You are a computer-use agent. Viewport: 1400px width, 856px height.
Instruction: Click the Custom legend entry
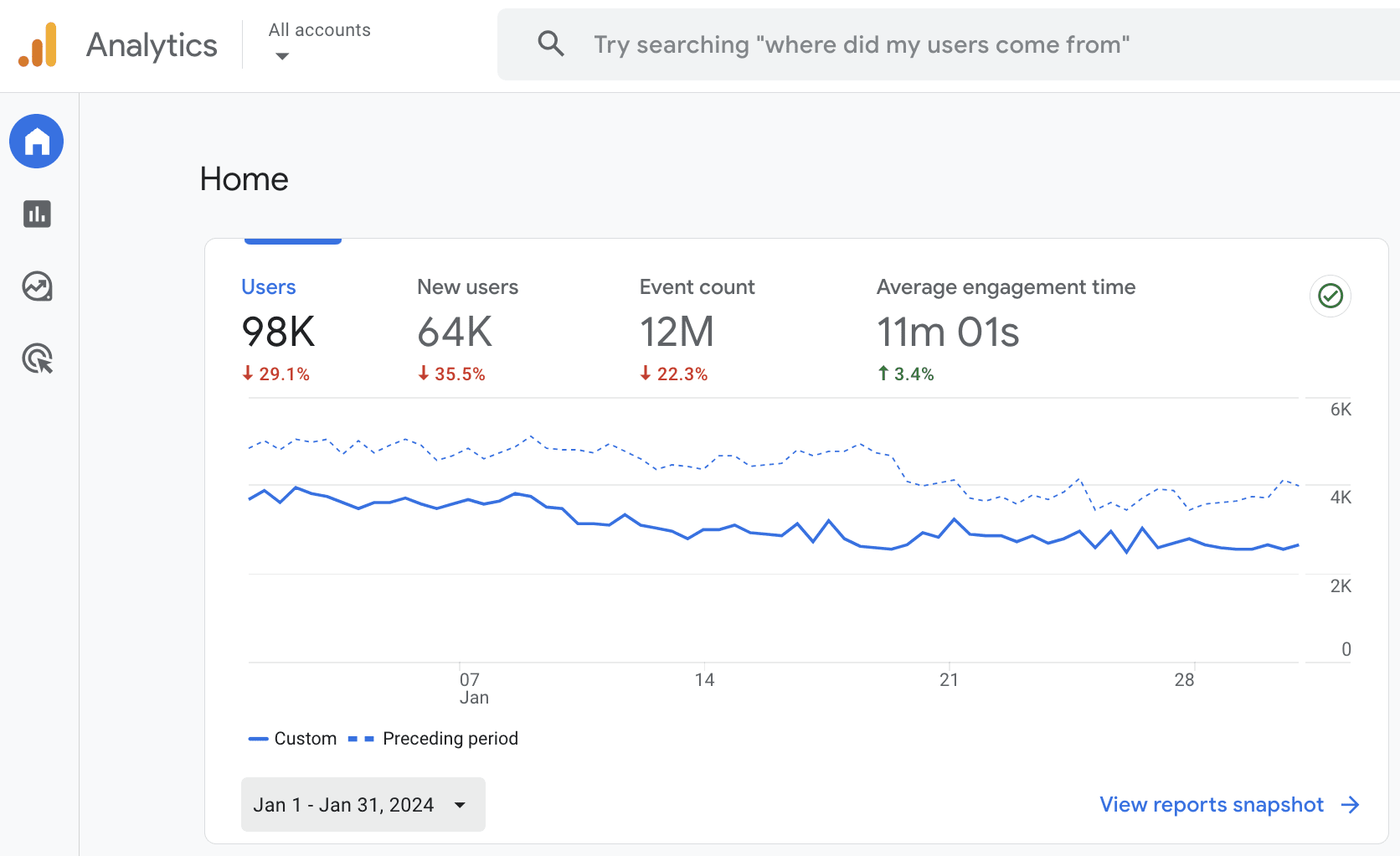coord(292,739)
